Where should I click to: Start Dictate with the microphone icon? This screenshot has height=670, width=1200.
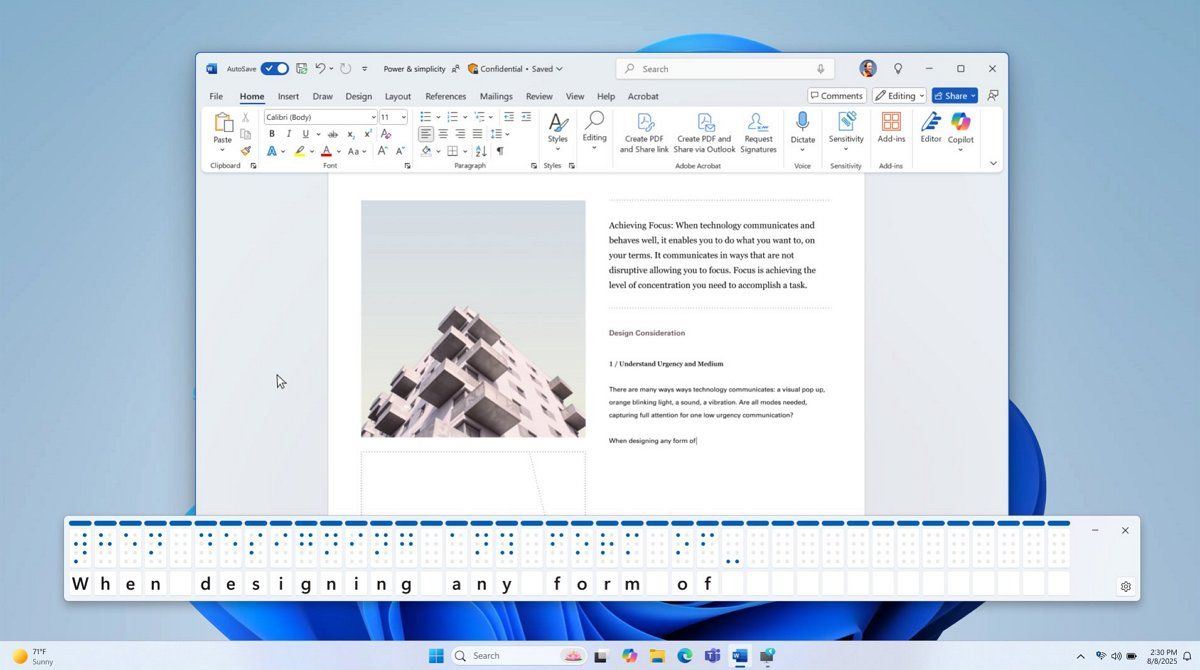(802, 127)
